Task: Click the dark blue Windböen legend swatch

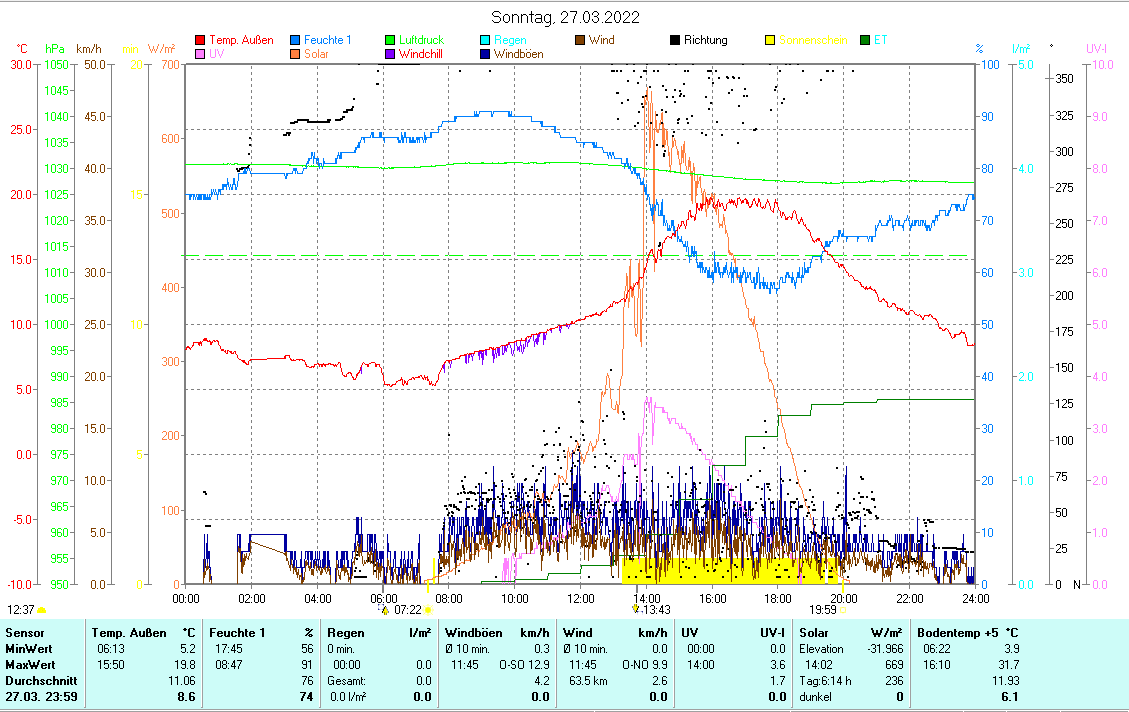Action: pyautogui.click(x=486, y=54)
